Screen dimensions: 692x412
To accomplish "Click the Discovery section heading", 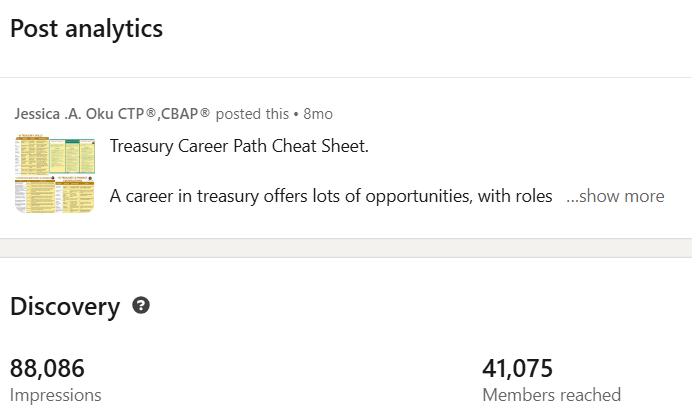I will (x=65, y=307).
